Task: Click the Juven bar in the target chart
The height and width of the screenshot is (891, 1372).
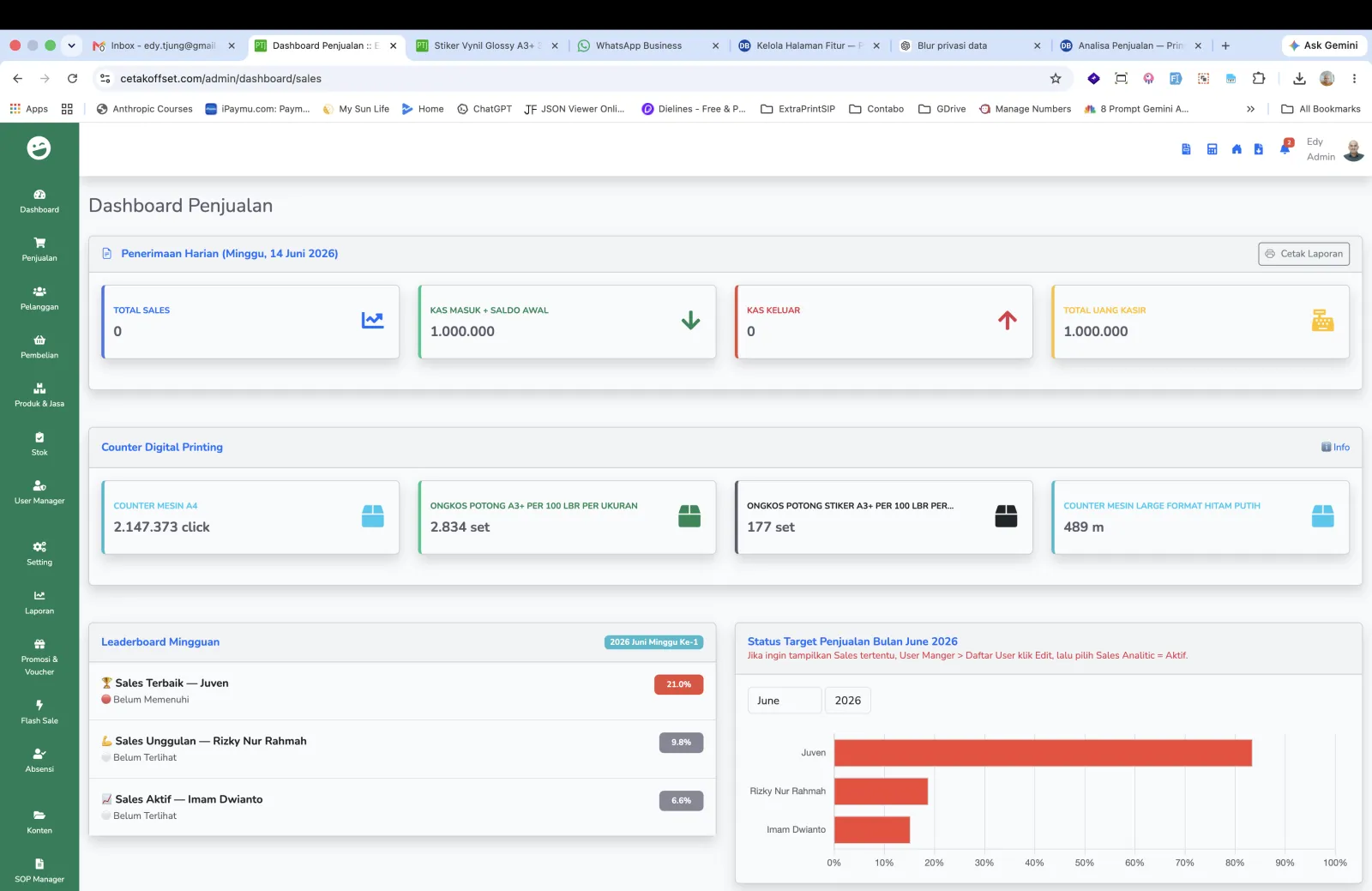Action: click(1043, 753)
